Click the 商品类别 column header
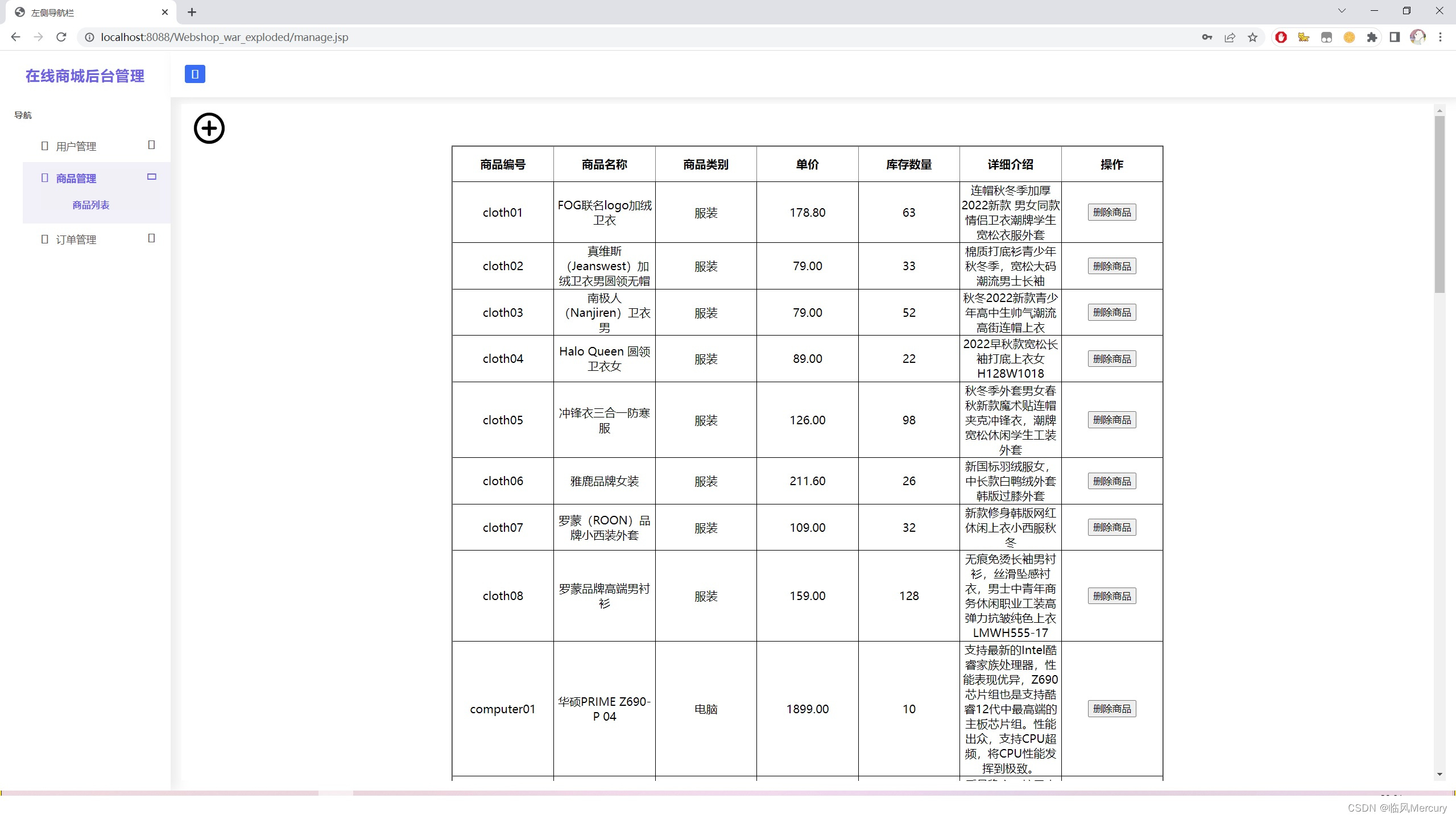The image size is (1456, 819). point(706,164)
